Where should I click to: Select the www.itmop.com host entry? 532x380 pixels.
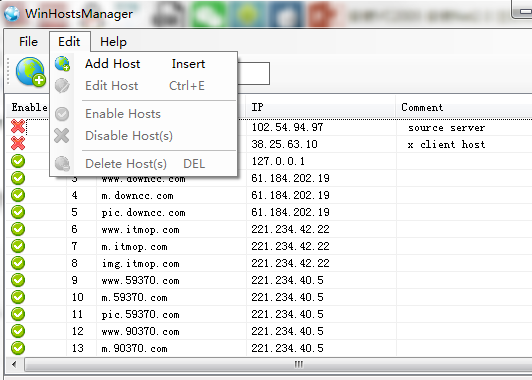(x=140, y=230)
